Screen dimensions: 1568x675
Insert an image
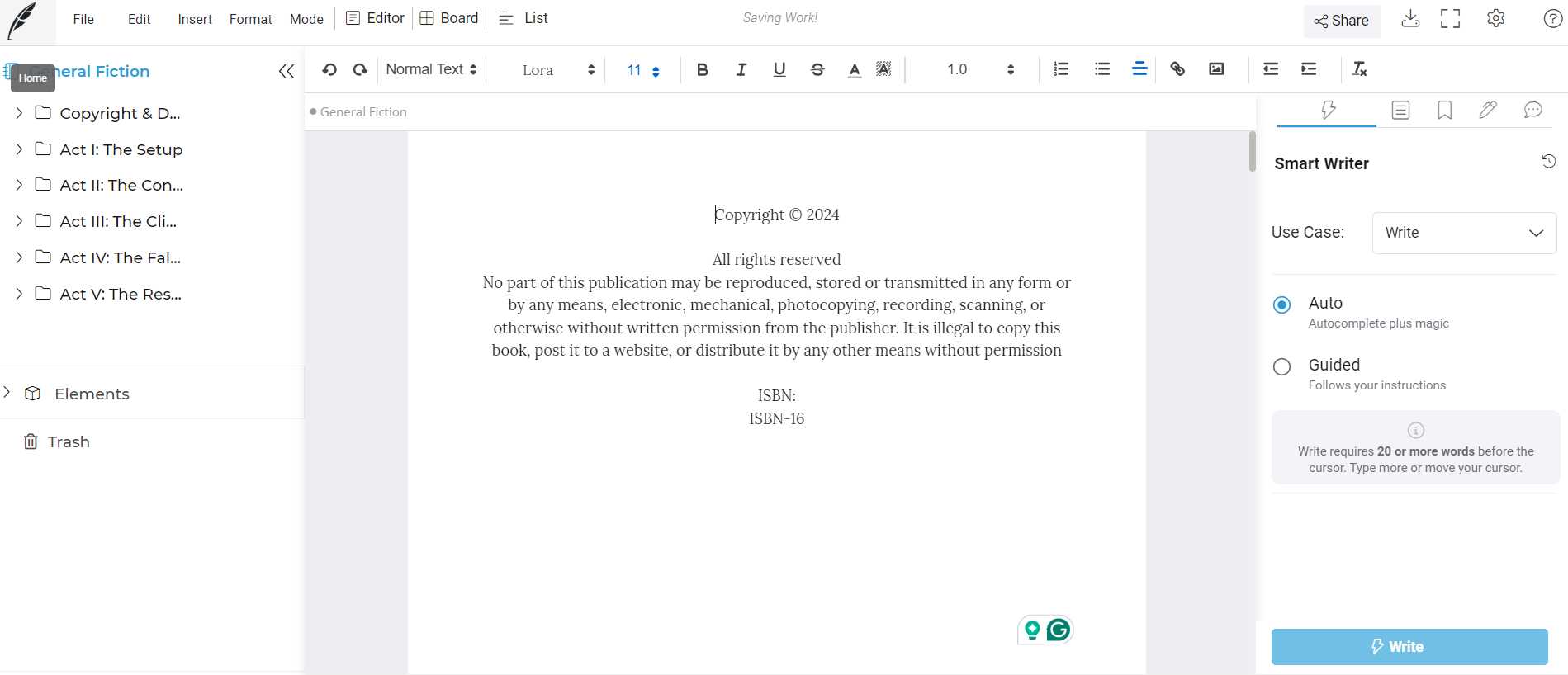coord(1216,69)
